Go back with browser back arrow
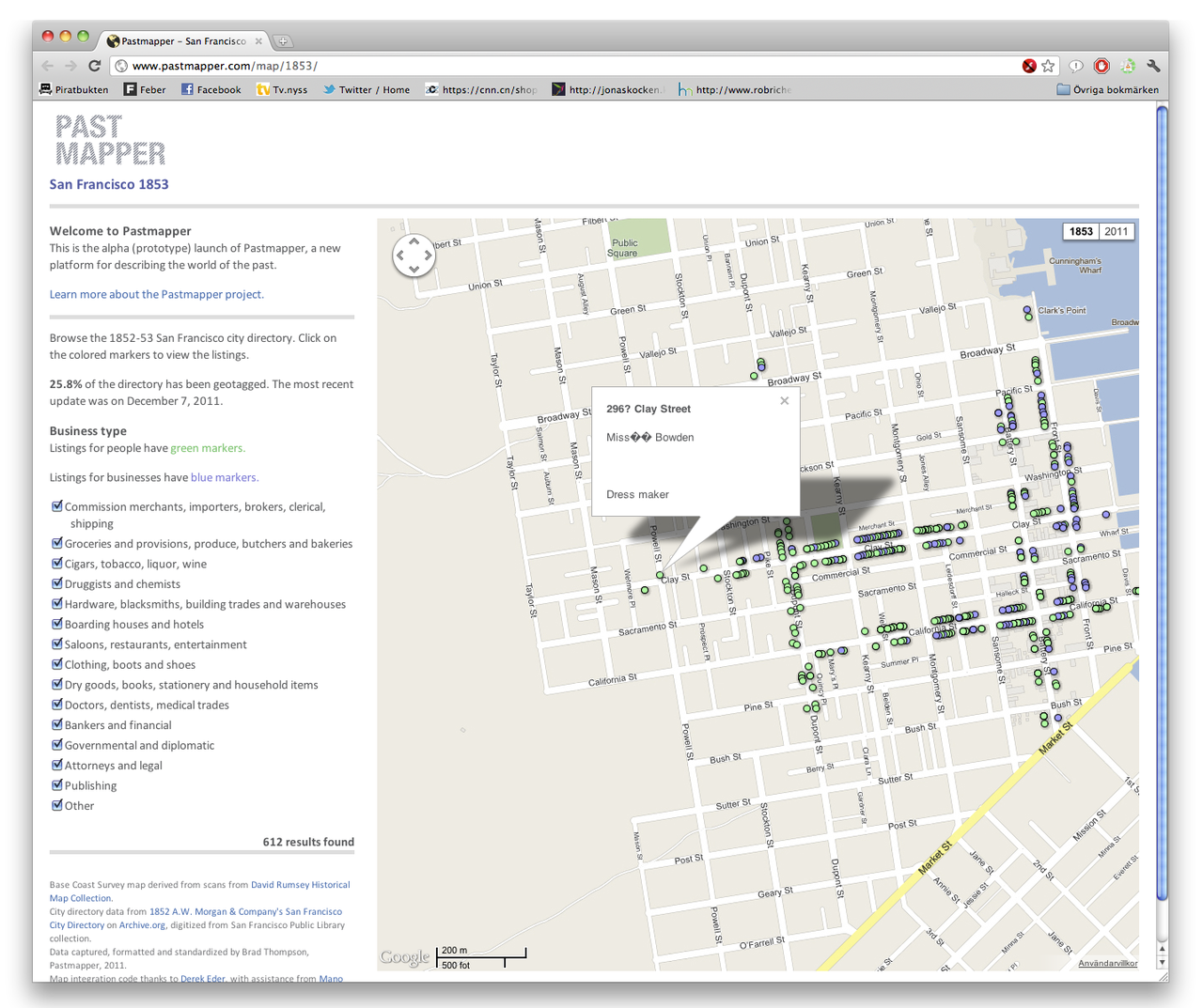Viewport: 1203px width, 1008px height. coord(48,66)
